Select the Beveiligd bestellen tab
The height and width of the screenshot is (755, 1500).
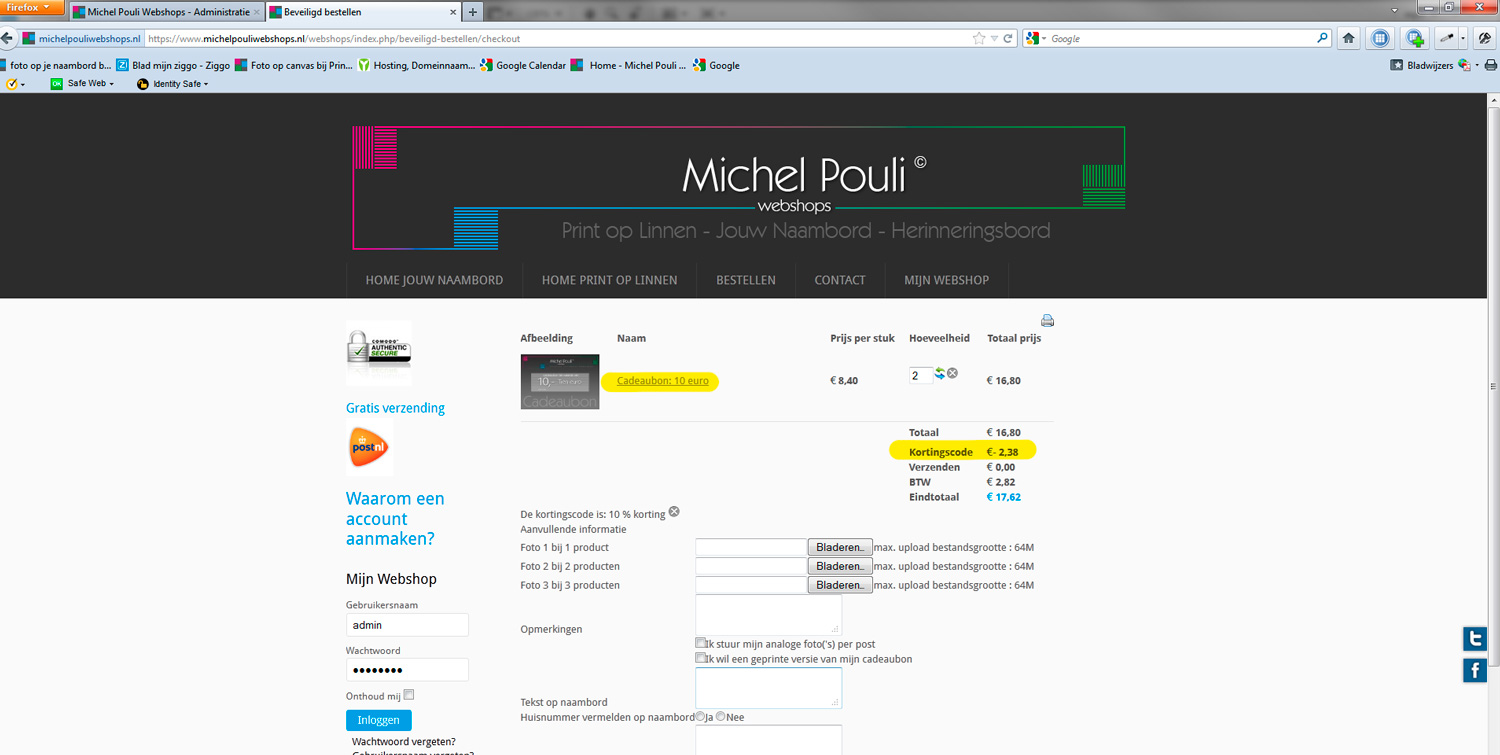tap(363, 12)
